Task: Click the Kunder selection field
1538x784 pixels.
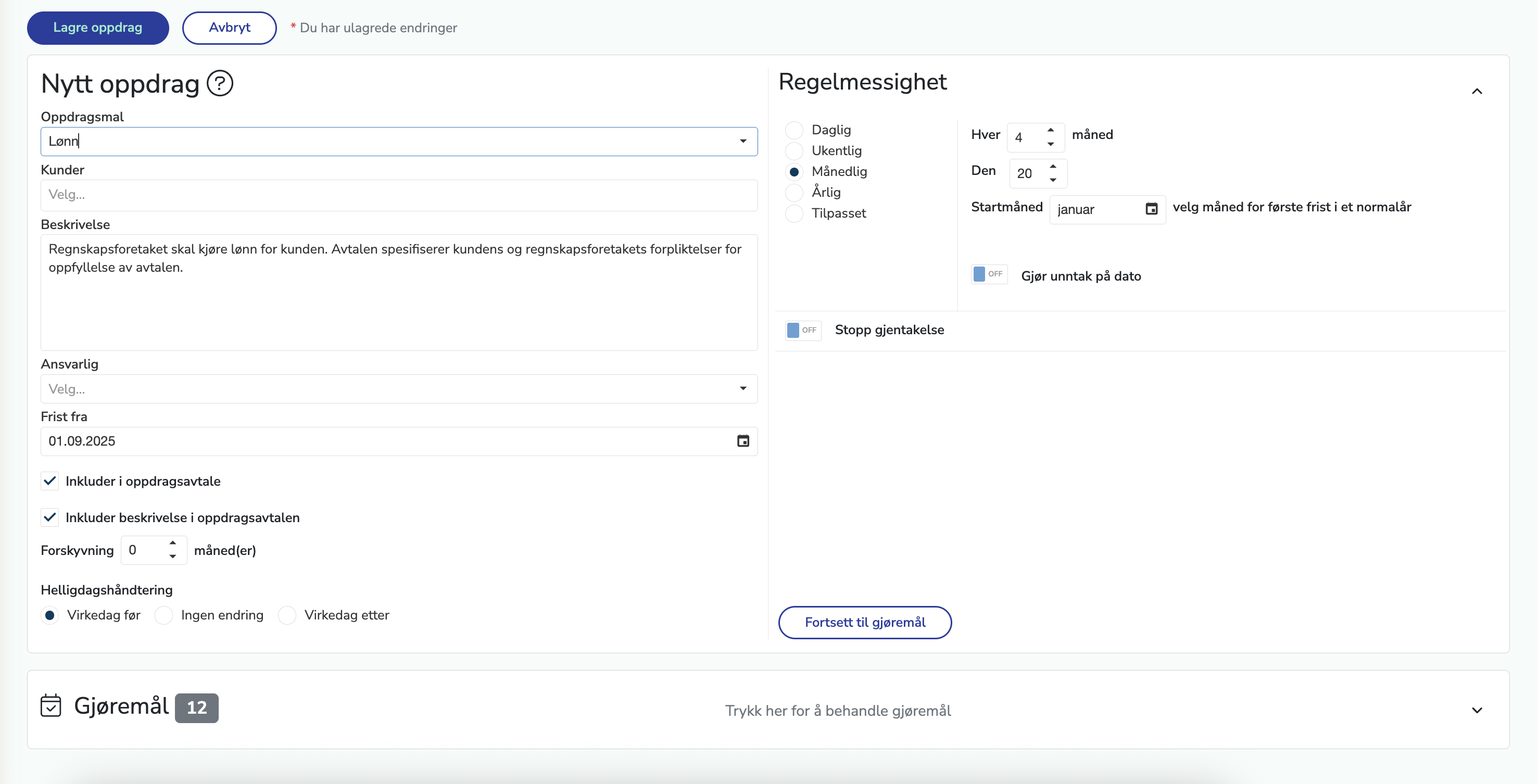Action: tap(399, 195)
